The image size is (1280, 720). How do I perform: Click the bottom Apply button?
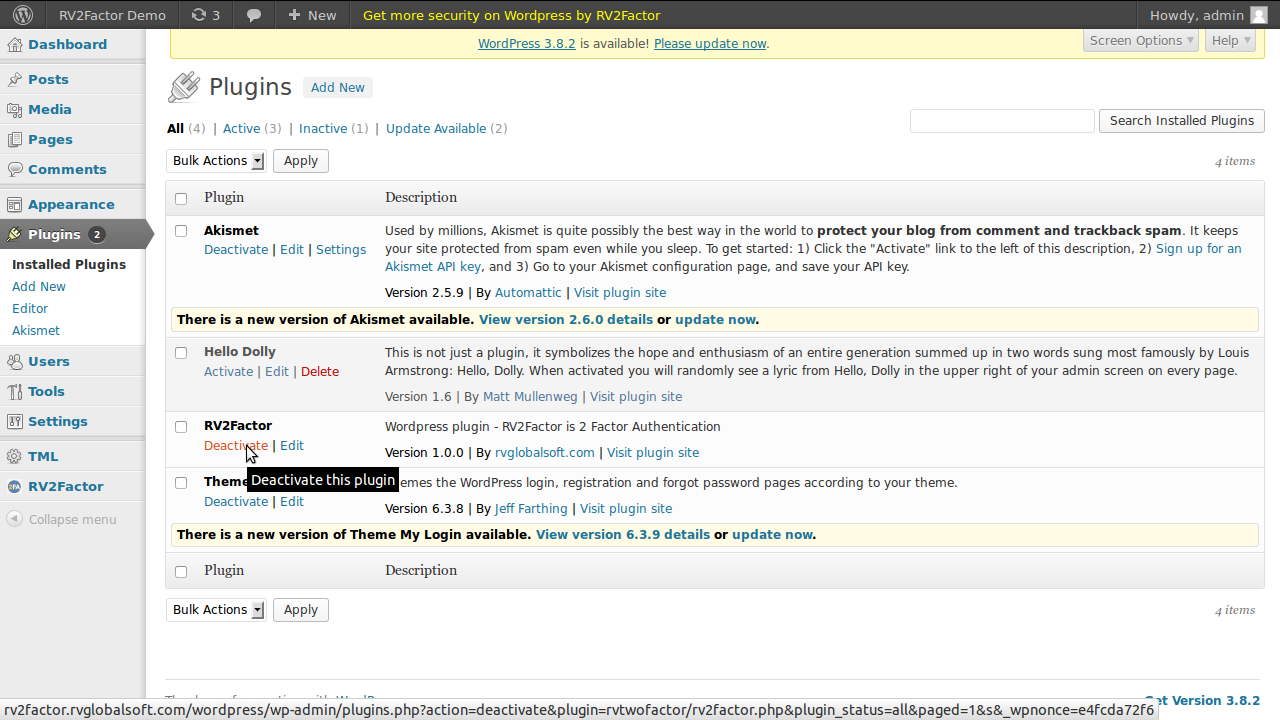coord(300,609)
